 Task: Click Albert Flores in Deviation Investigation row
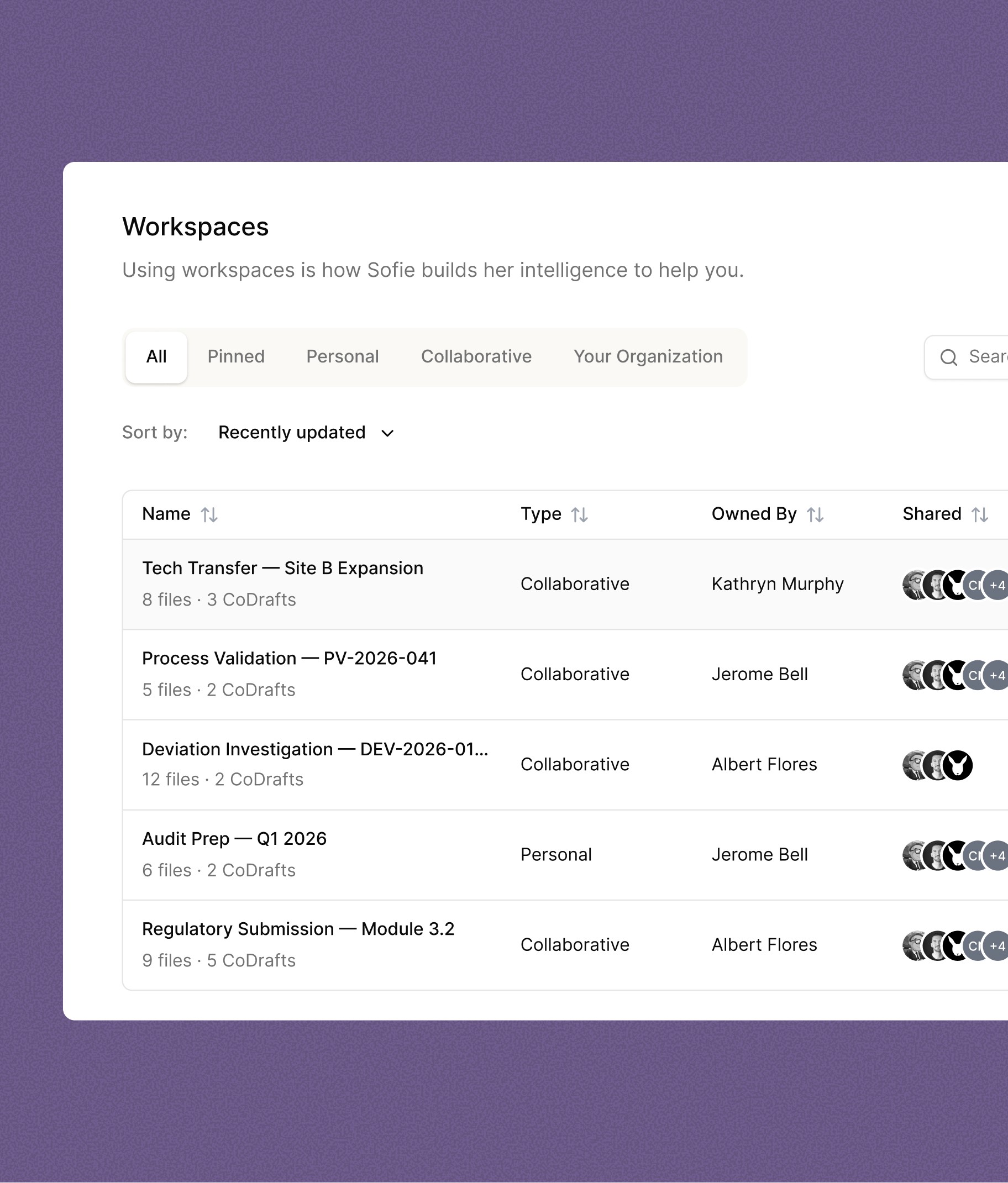tap(764, 765)
